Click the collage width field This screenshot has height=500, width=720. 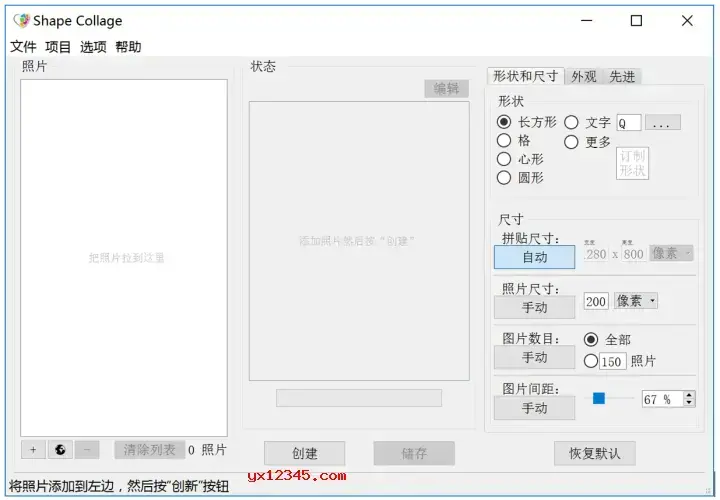point(596,253)
